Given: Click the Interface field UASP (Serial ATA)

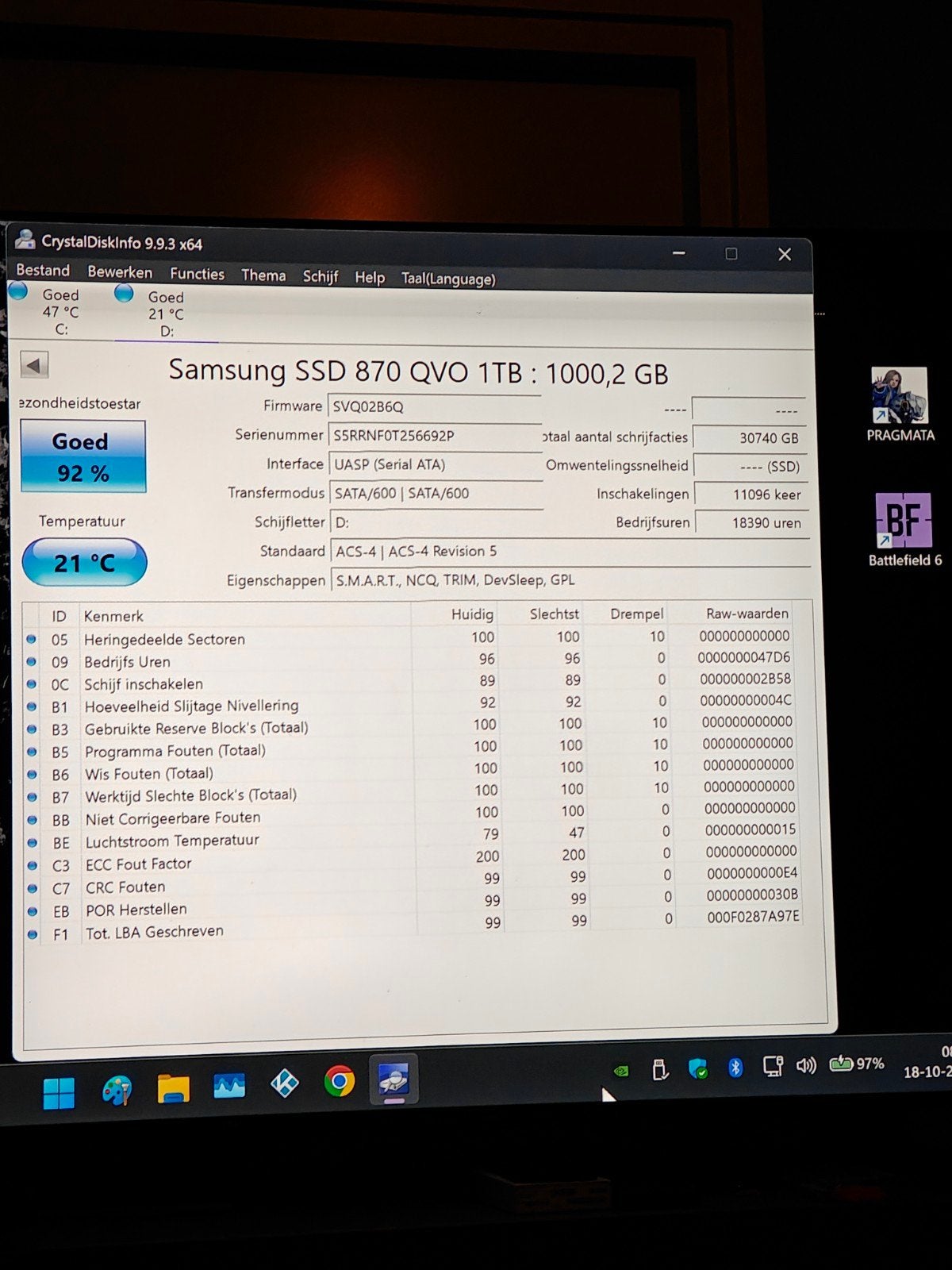Looking at the screenshot, I should click(435, 464).
